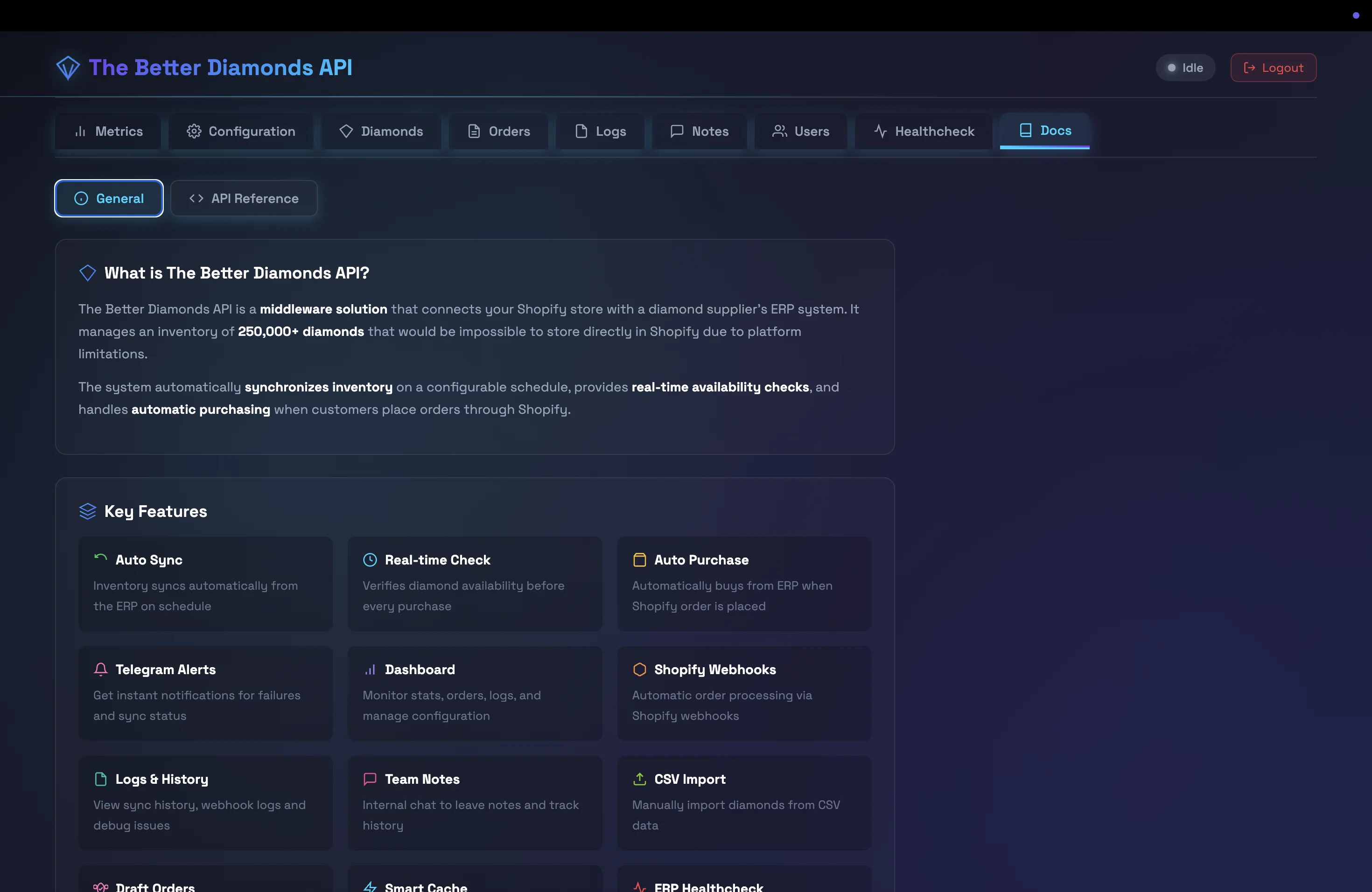The height and width of the screenshot is (892, 1372).
Task: Click the Diamonds tab diamond icon
Action: 346,132
